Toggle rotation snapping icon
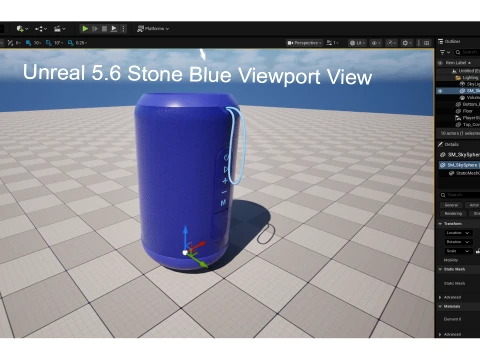 pos(49,43)
